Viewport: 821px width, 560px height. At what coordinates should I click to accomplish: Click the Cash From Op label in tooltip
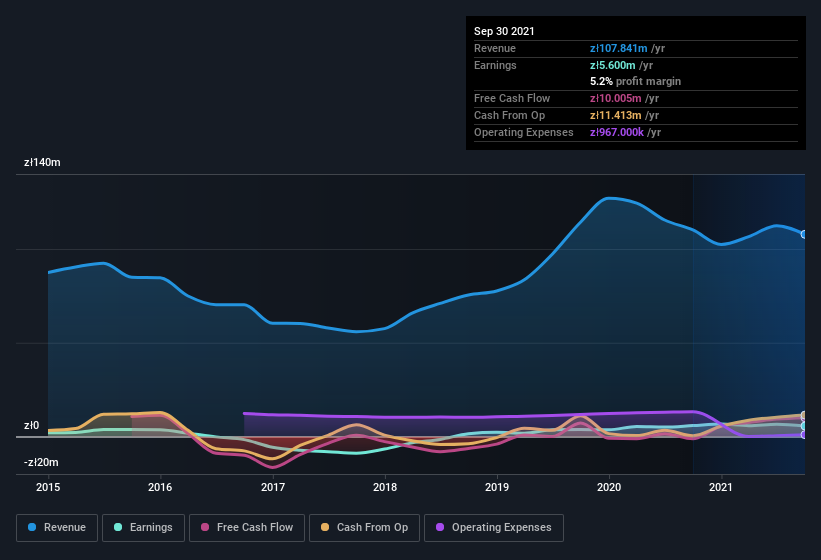(x=509, y=115)
